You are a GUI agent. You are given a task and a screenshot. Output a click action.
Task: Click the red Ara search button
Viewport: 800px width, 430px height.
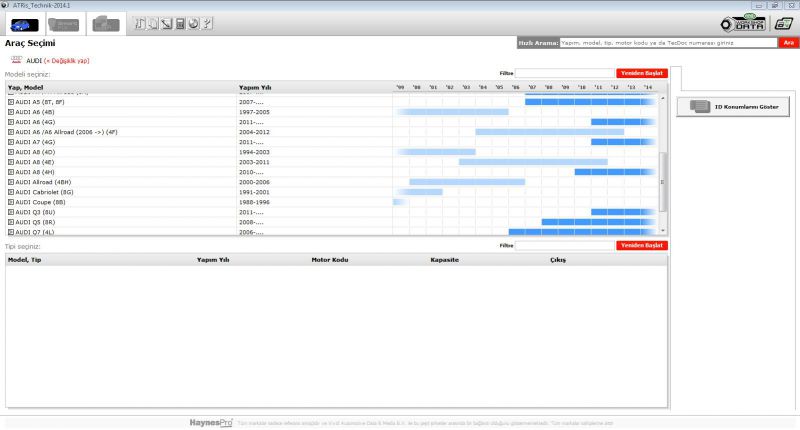point(788,43)
